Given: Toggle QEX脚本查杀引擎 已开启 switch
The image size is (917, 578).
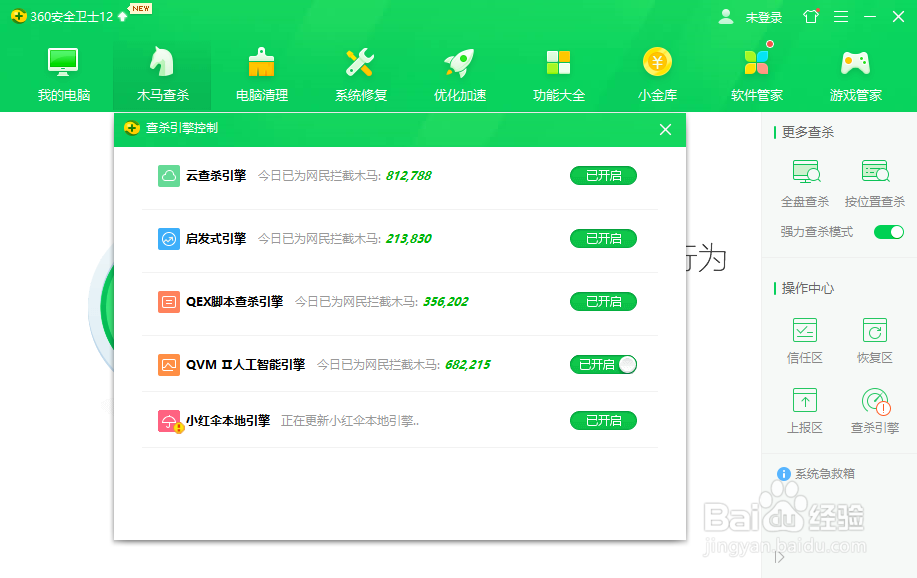Looking at the screenshot, I should point(604,302).
